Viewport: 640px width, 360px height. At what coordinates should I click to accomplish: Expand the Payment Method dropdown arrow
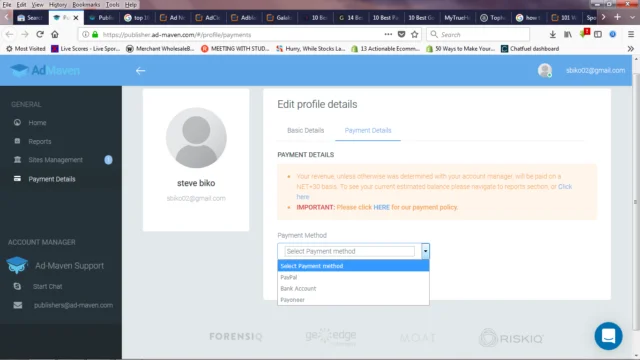pos(425,251)
